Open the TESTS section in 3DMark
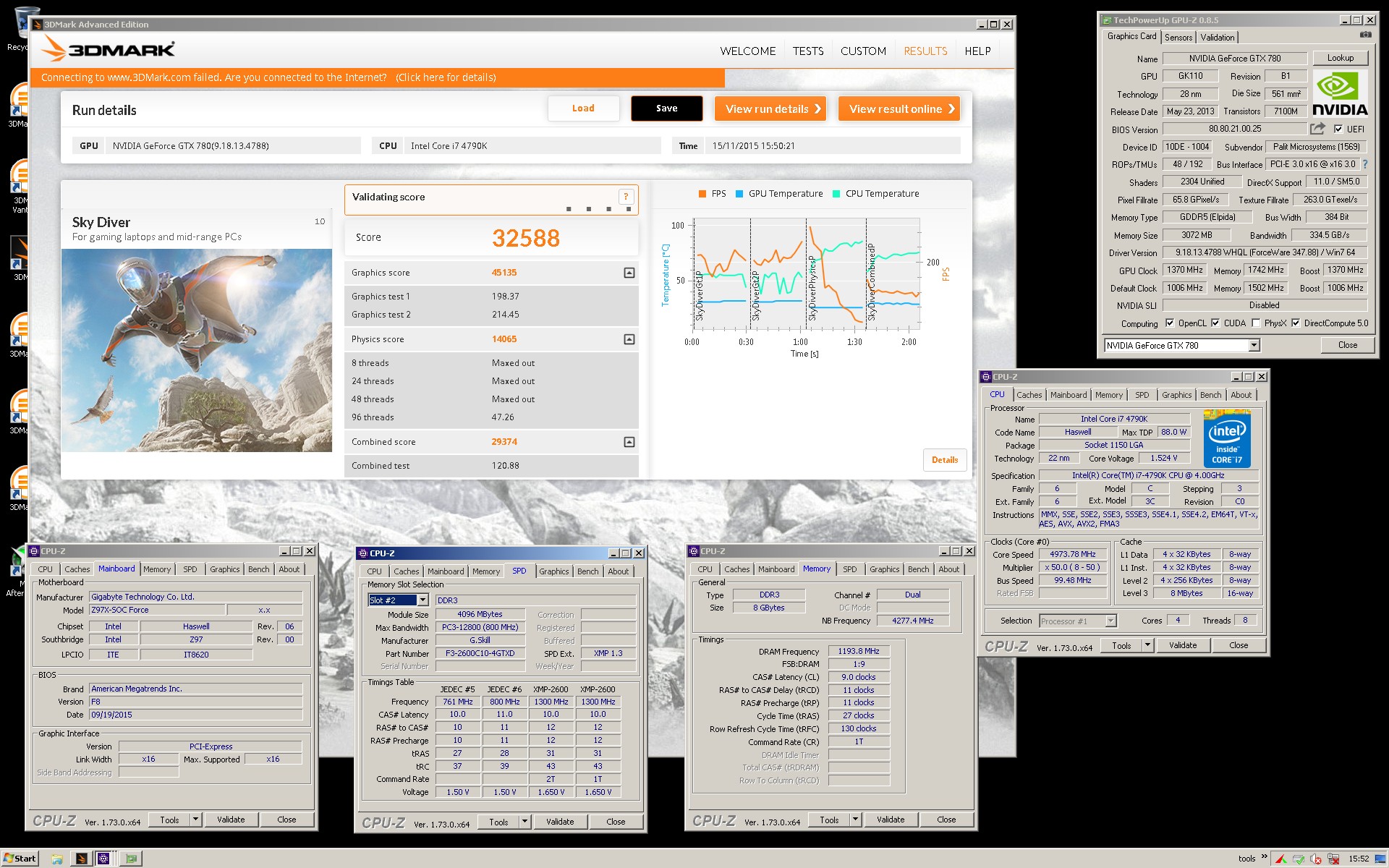The image size is (1389, 868). 807,51
